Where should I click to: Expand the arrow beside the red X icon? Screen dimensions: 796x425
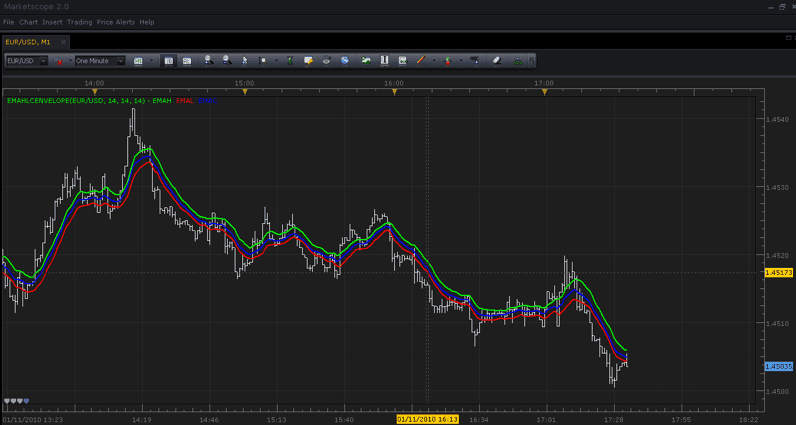(71, 60)
